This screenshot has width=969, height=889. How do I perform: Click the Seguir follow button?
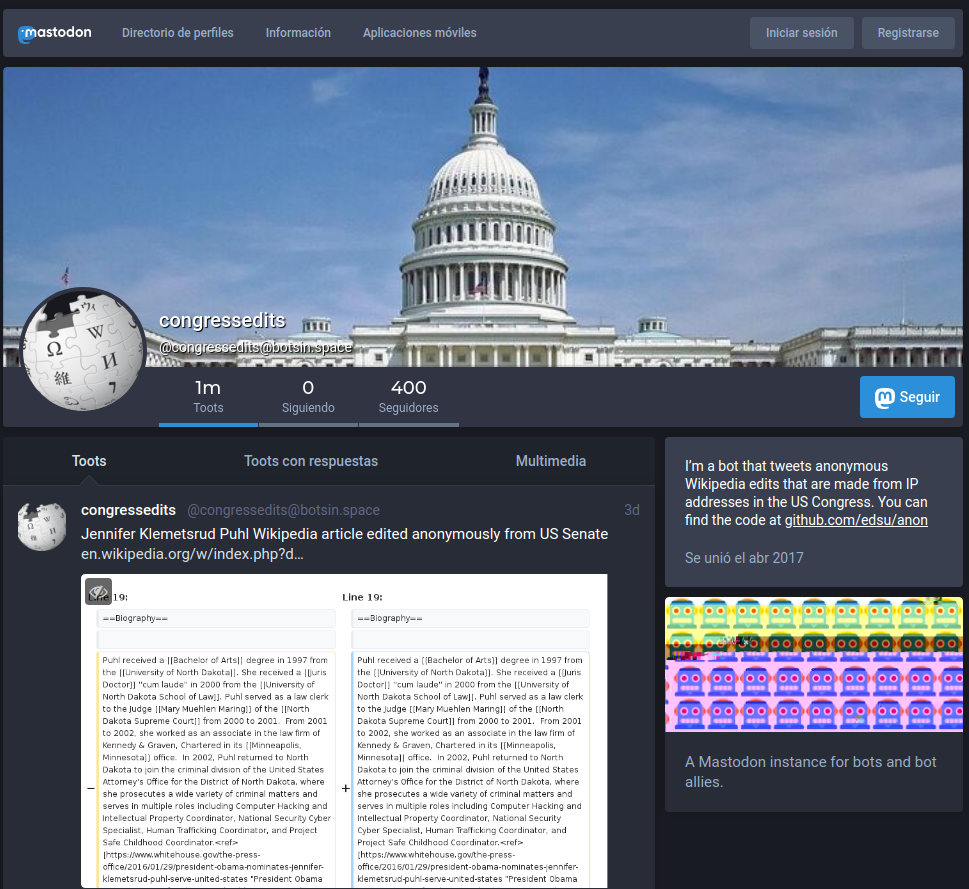tap(907, 397)
